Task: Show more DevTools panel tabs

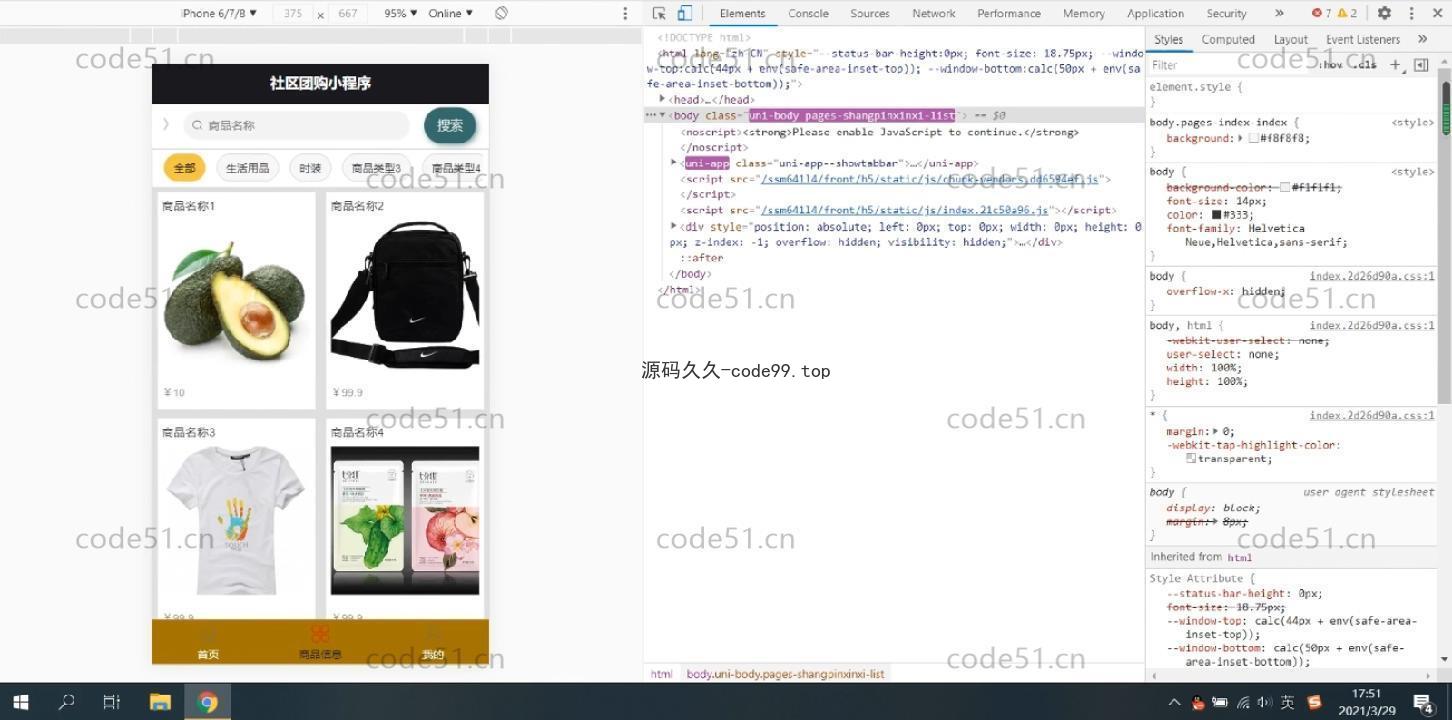Action: pyautogui.click(x=1279, y=13)
